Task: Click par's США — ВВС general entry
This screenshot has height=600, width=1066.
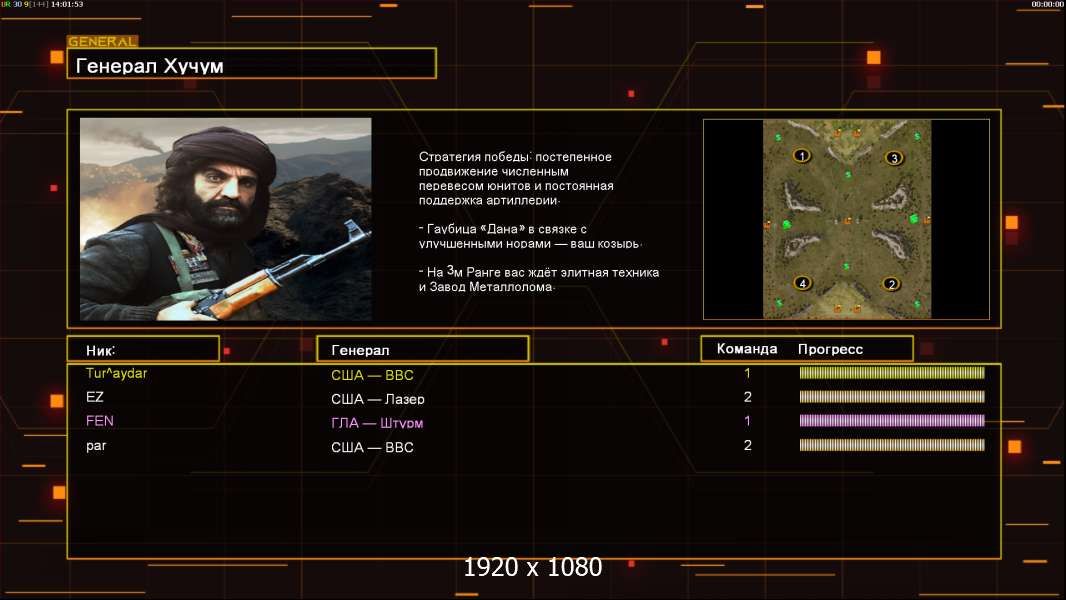Action: 372,447
